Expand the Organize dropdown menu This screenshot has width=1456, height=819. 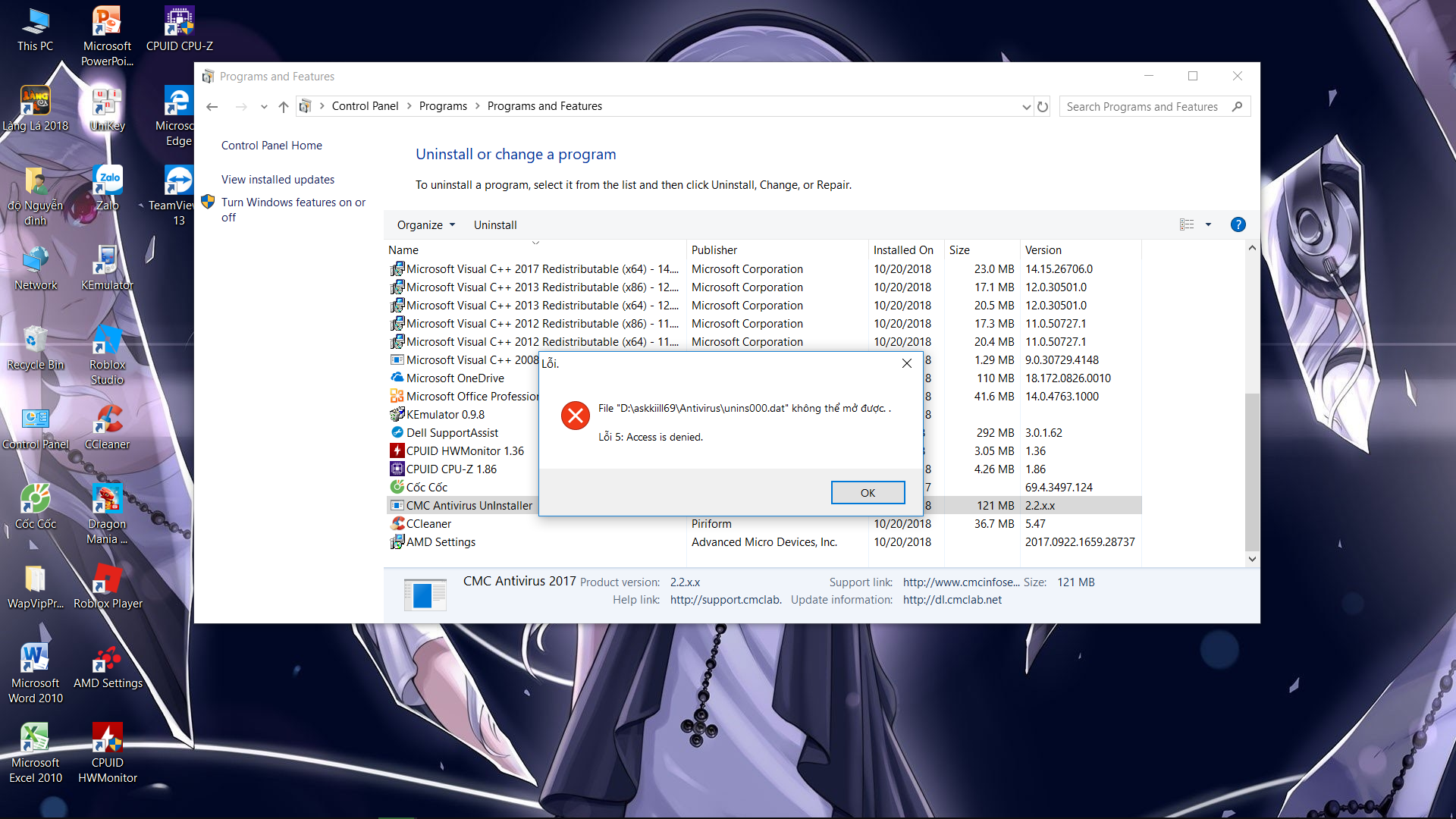click(425, 225)
